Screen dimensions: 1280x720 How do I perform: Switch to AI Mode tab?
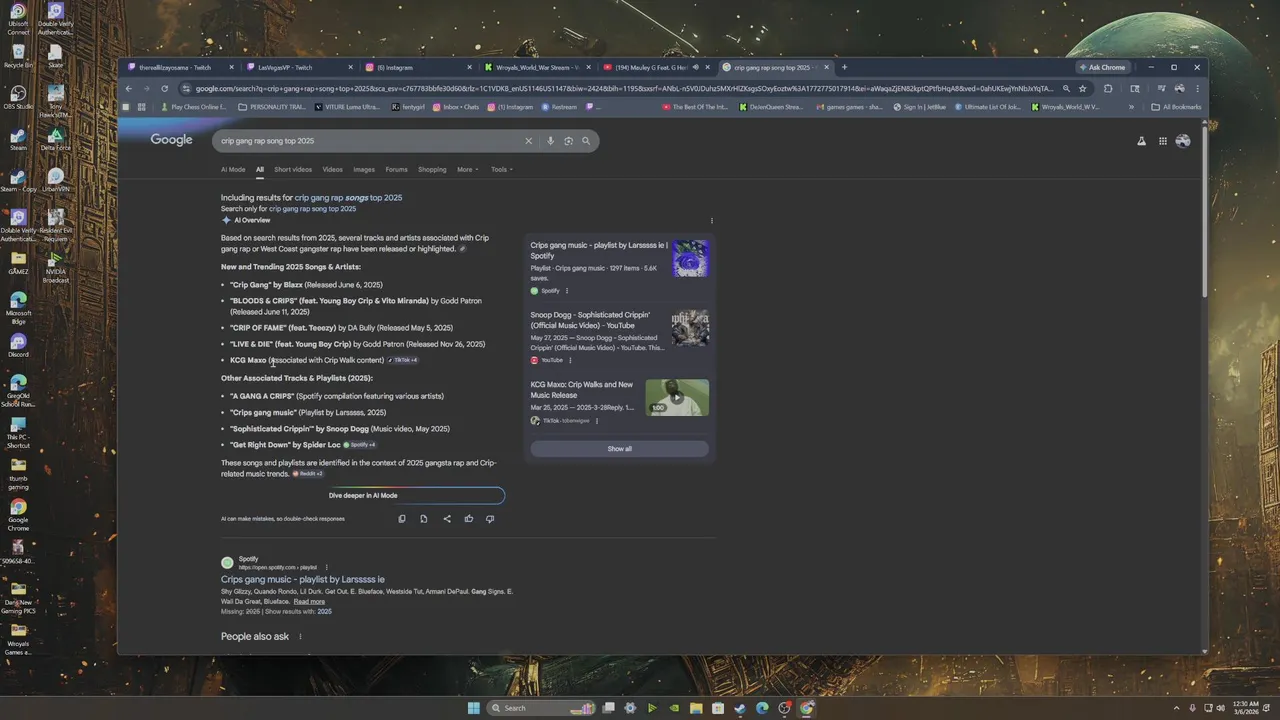[x=233, y=169]
